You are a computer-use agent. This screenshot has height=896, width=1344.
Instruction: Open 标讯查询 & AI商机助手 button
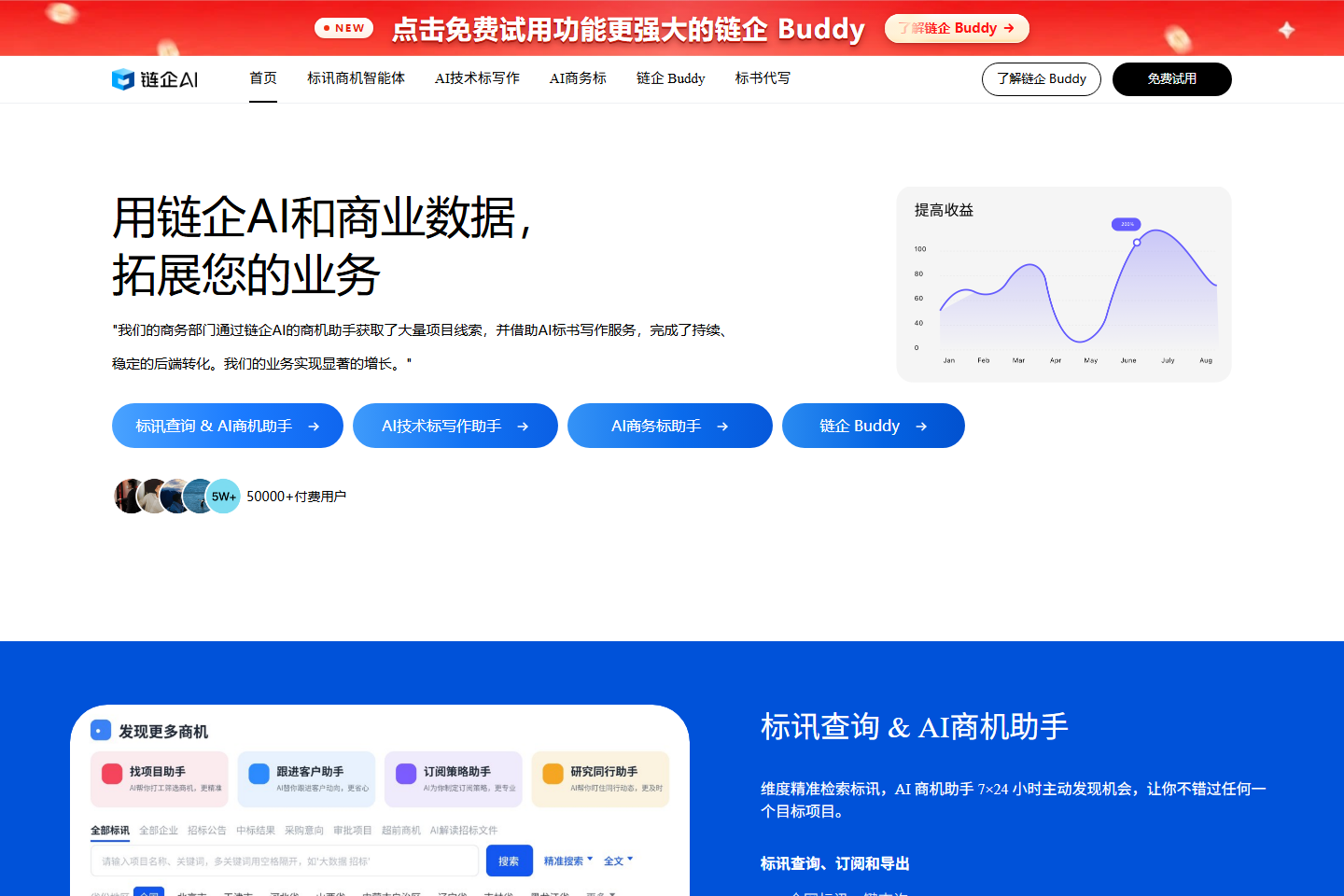pyautogui.click(x=228, y=426)
